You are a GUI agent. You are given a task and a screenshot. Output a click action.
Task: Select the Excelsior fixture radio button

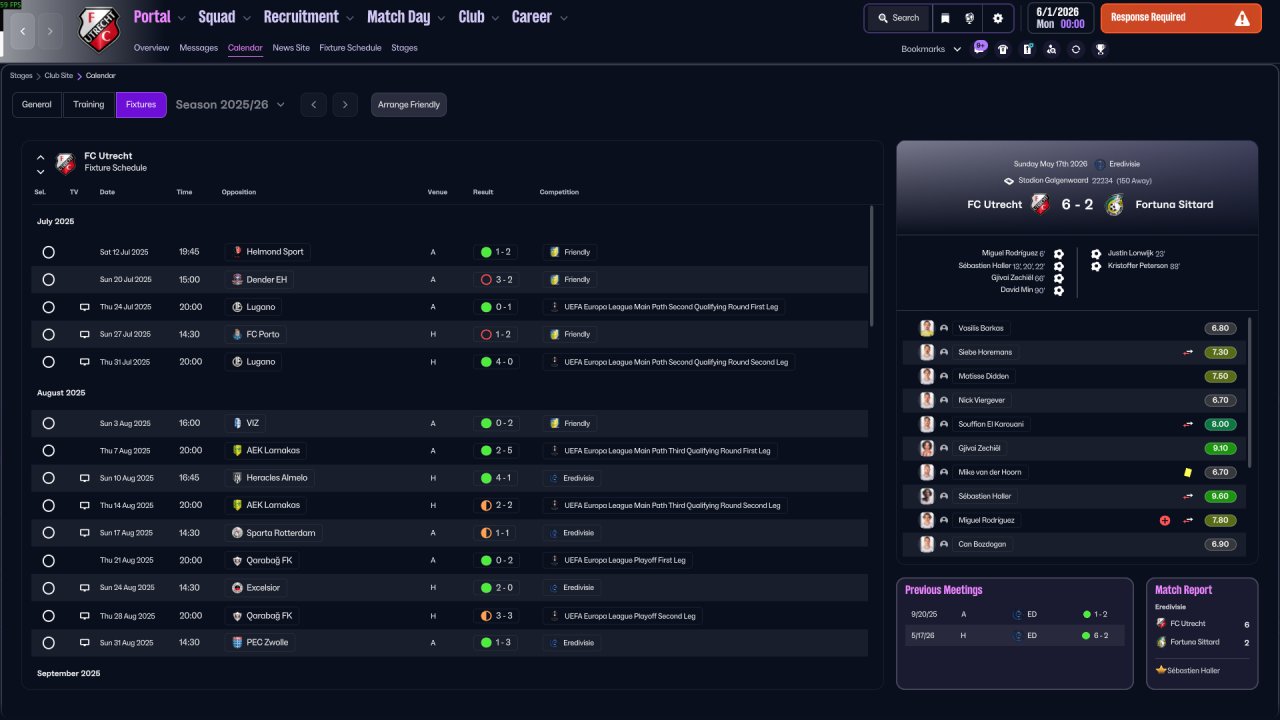click(48, 588)
